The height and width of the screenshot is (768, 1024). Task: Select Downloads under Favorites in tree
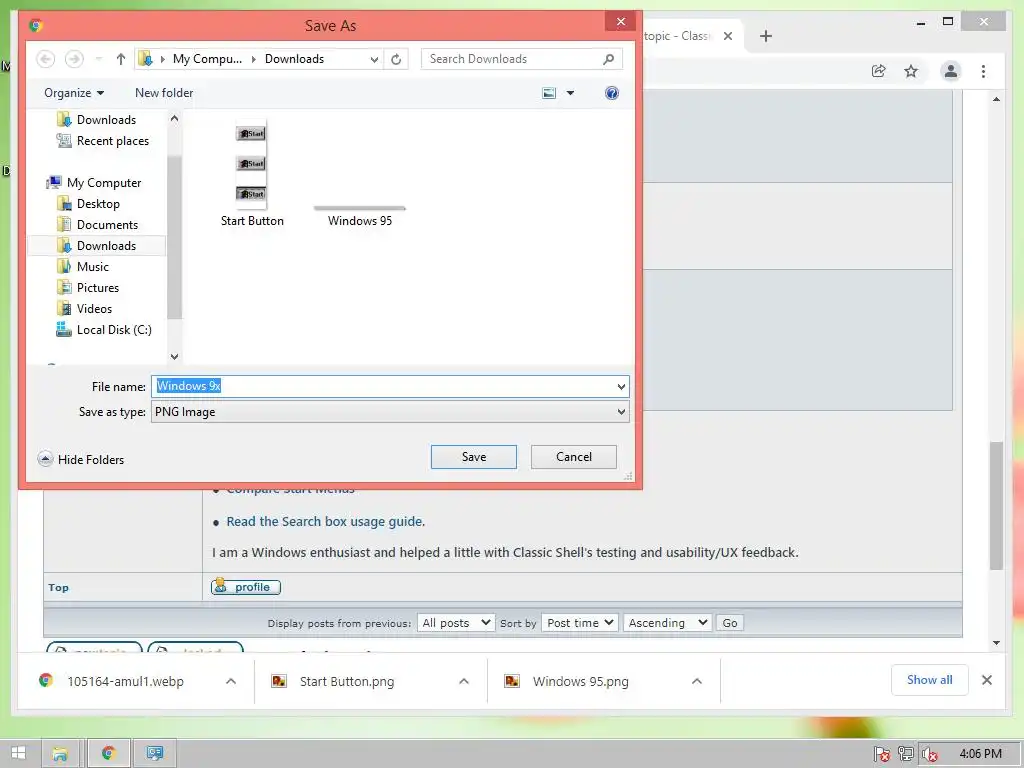tap(97, 120)
